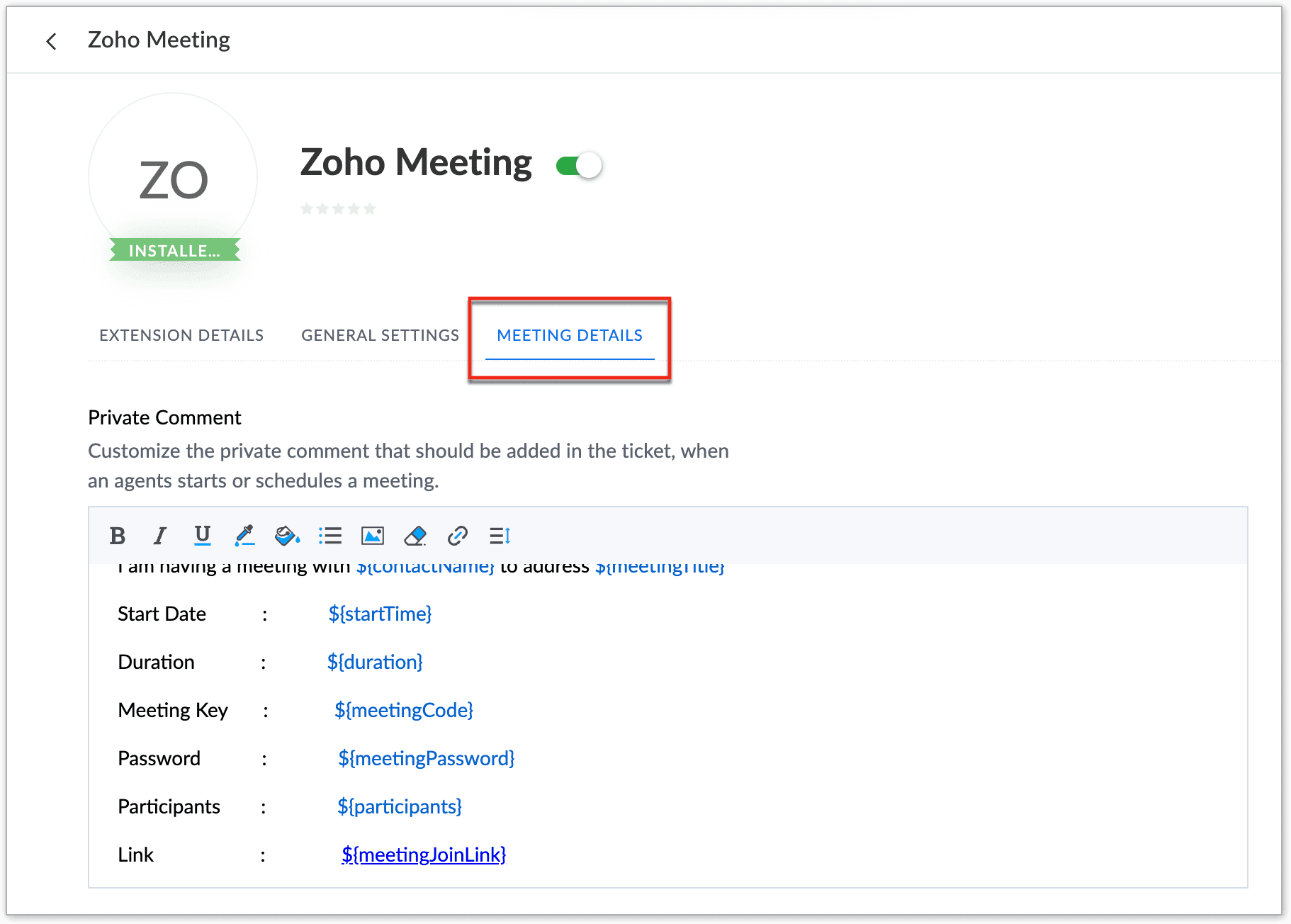Click the ${meetingPassword} placeholder text
This screenshot has width=1291, height=924.
coord(426,758)
